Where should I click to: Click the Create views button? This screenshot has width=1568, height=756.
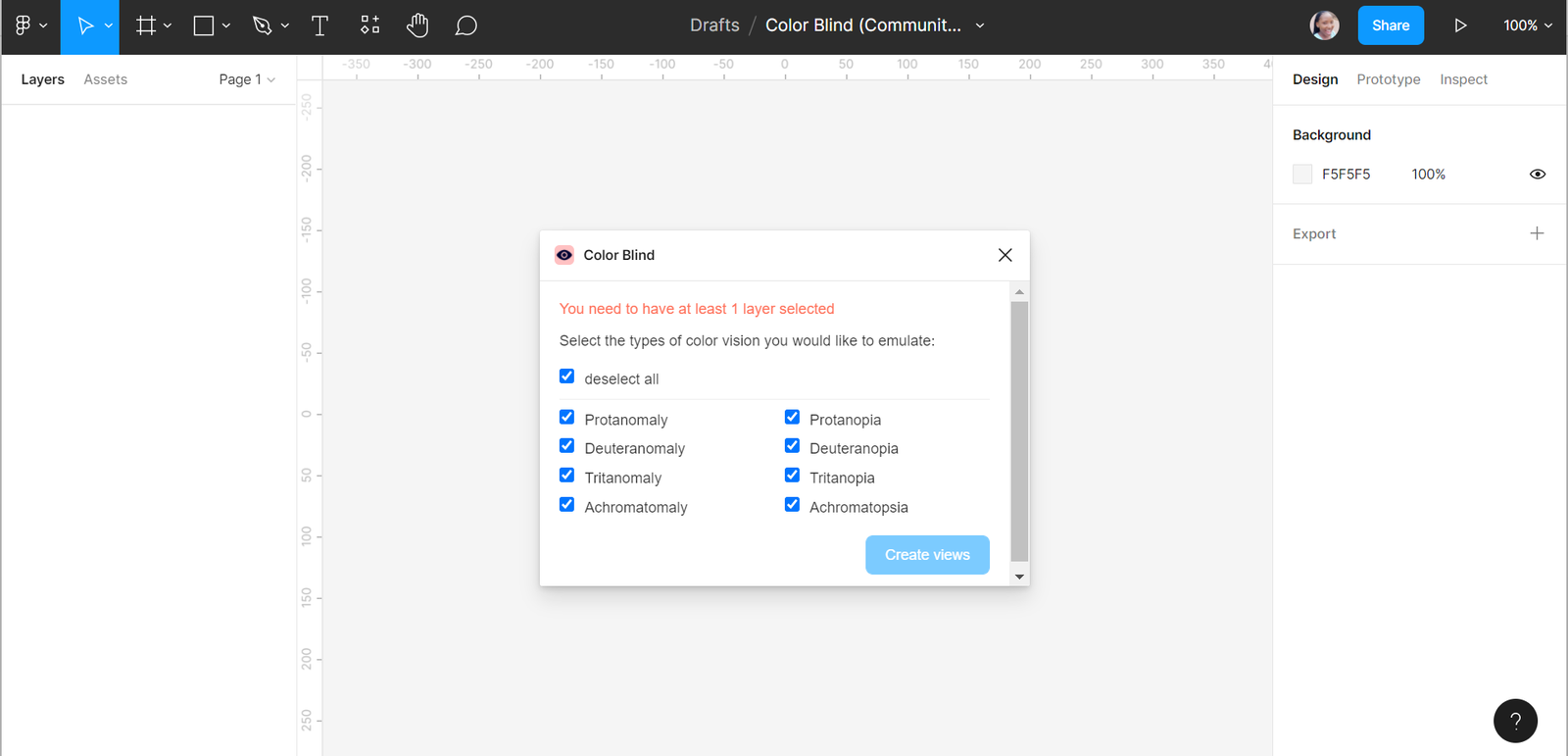click(926, 555)
